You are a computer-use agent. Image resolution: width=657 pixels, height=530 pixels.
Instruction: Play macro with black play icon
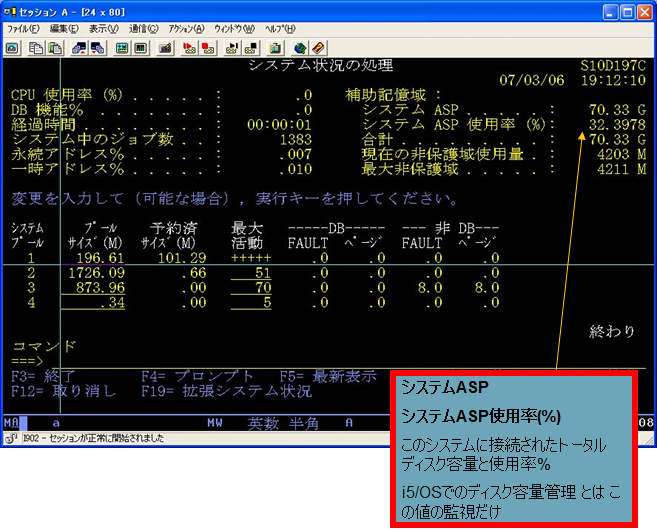point(232,48)
